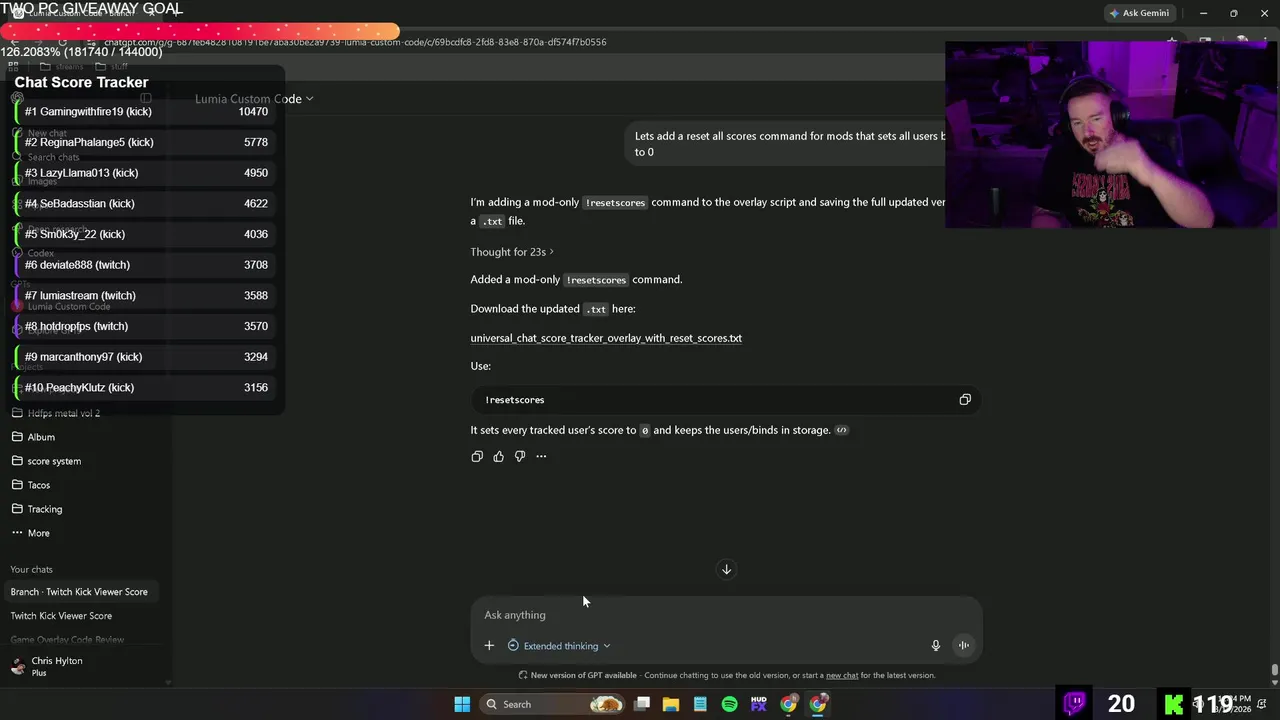Focus the Ask anything message box
1280x720 pixels.
tap(726, 615)
